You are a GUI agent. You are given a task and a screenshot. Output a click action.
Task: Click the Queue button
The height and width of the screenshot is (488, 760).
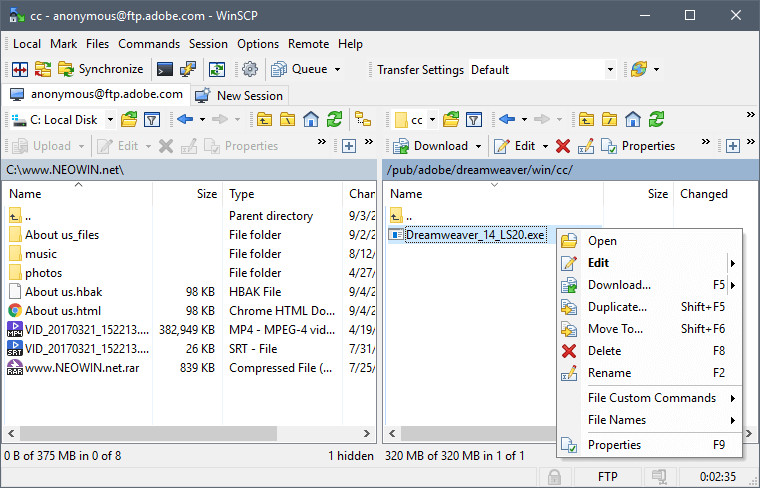pos(299,69)
